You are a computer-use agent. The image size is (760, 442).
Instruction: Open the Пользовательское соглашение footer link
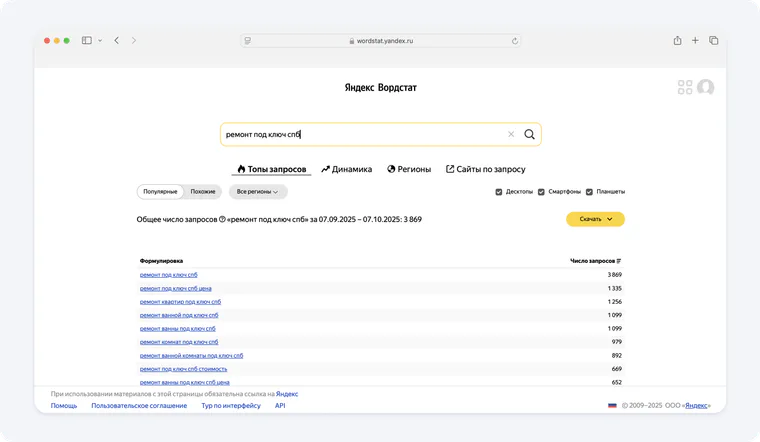[x=139, y=406]
